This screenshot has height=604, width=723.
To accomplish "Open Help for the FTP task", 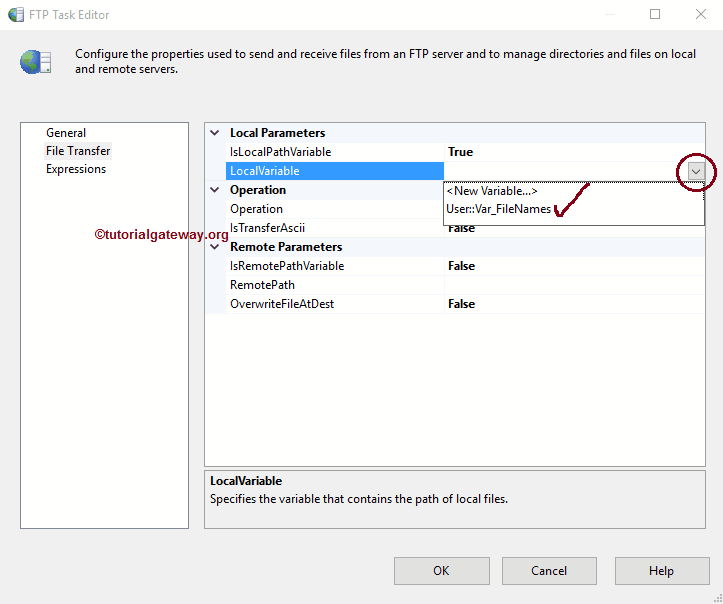I will click(661, 571).
